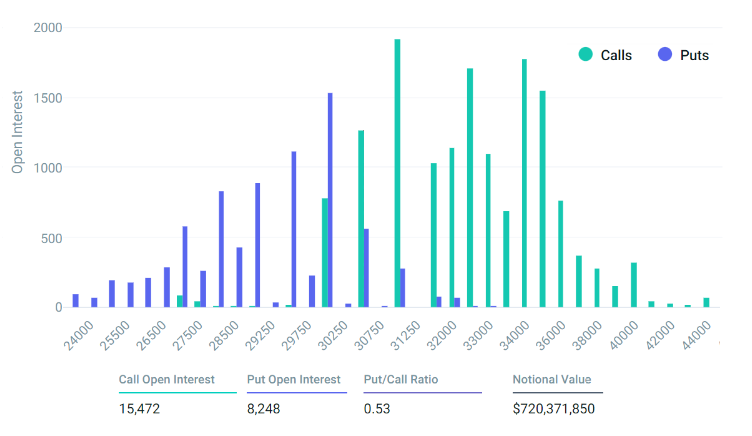
Task: Click the 15,472 call open interest value
Action: coord(139,409)
